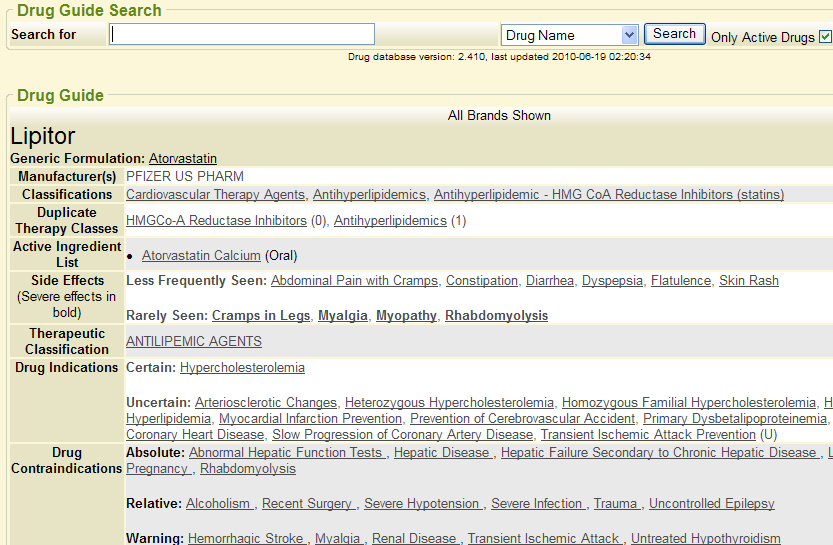Open the Myopathy side effect link
Screen dimensions: 833x545
coord(406,315)
